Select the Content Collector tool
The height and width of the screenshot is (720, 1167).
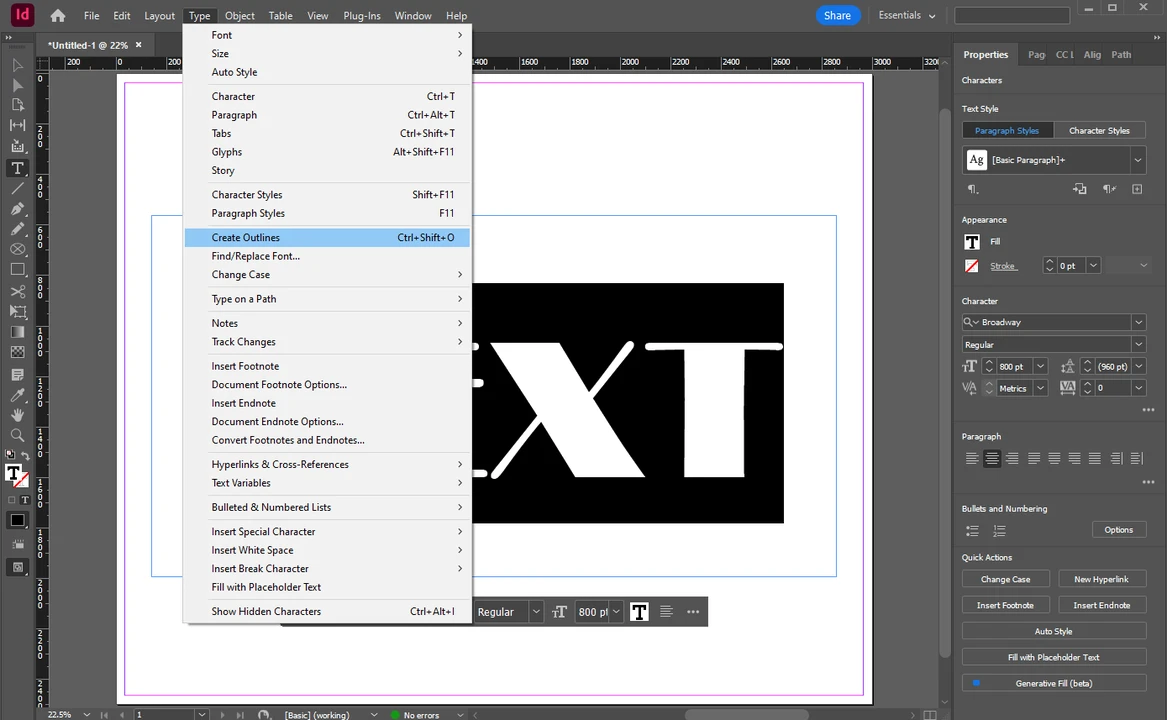[x=17, y=146]
